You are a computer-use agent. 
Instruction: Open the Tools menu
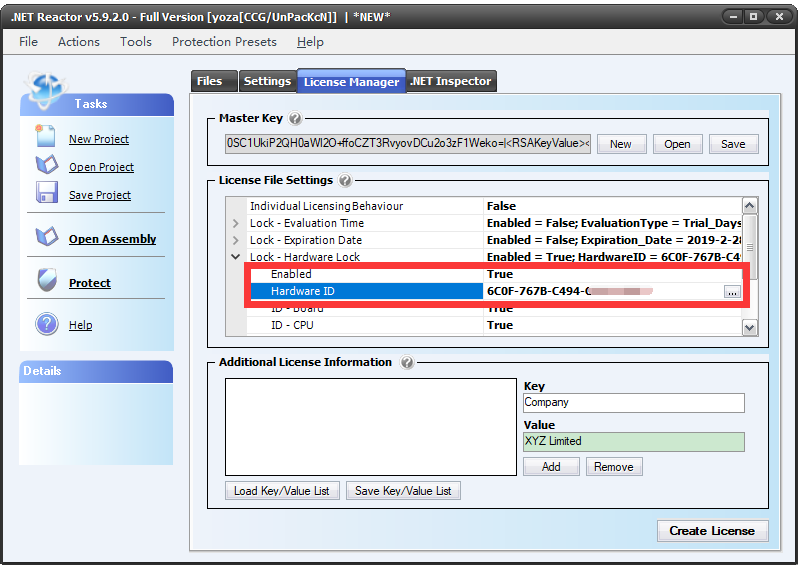pyautogui.click(x=136, y=42)
